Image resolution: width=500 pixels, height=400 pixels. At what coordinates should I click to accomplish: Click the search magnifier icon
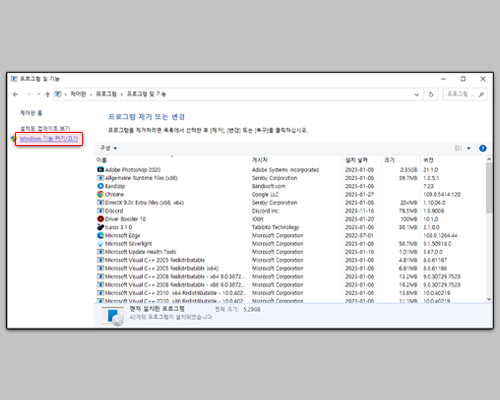[x=481, y=94]
